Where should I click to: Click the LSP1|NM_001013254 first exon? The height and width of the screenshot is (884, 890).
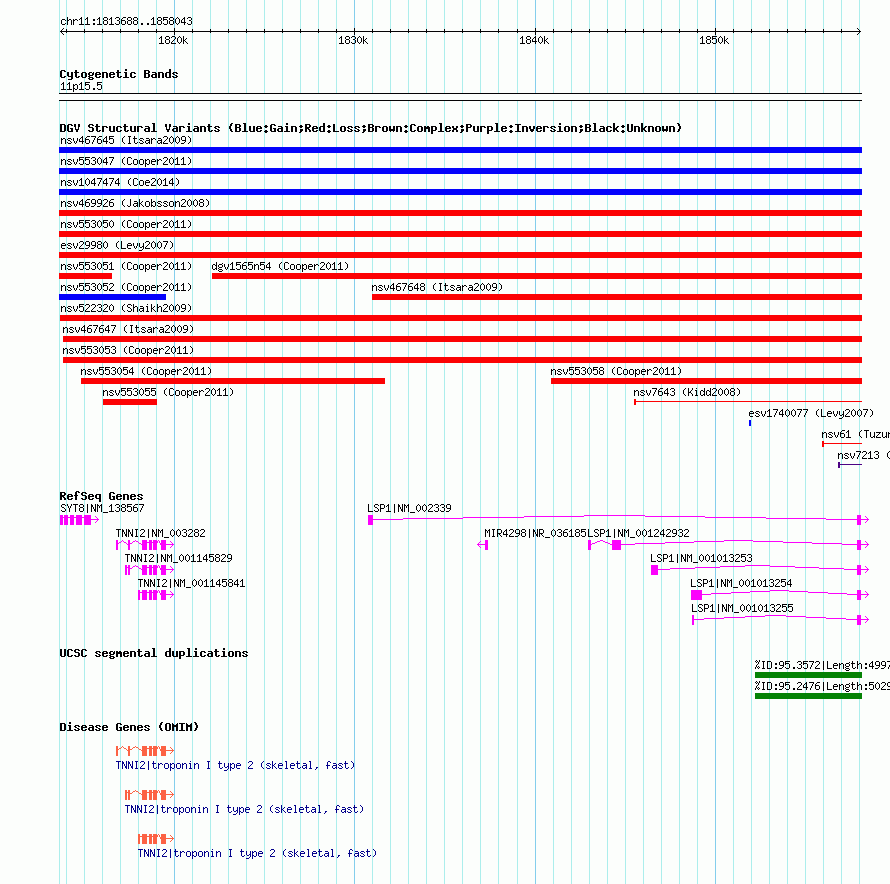[x=696, y=595]
